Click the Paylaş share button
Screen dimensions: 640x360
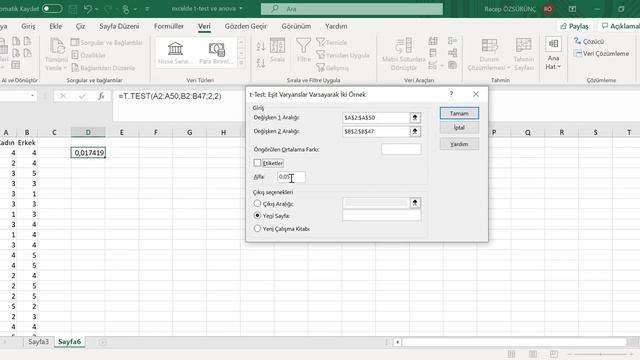(x=575, y=26)
